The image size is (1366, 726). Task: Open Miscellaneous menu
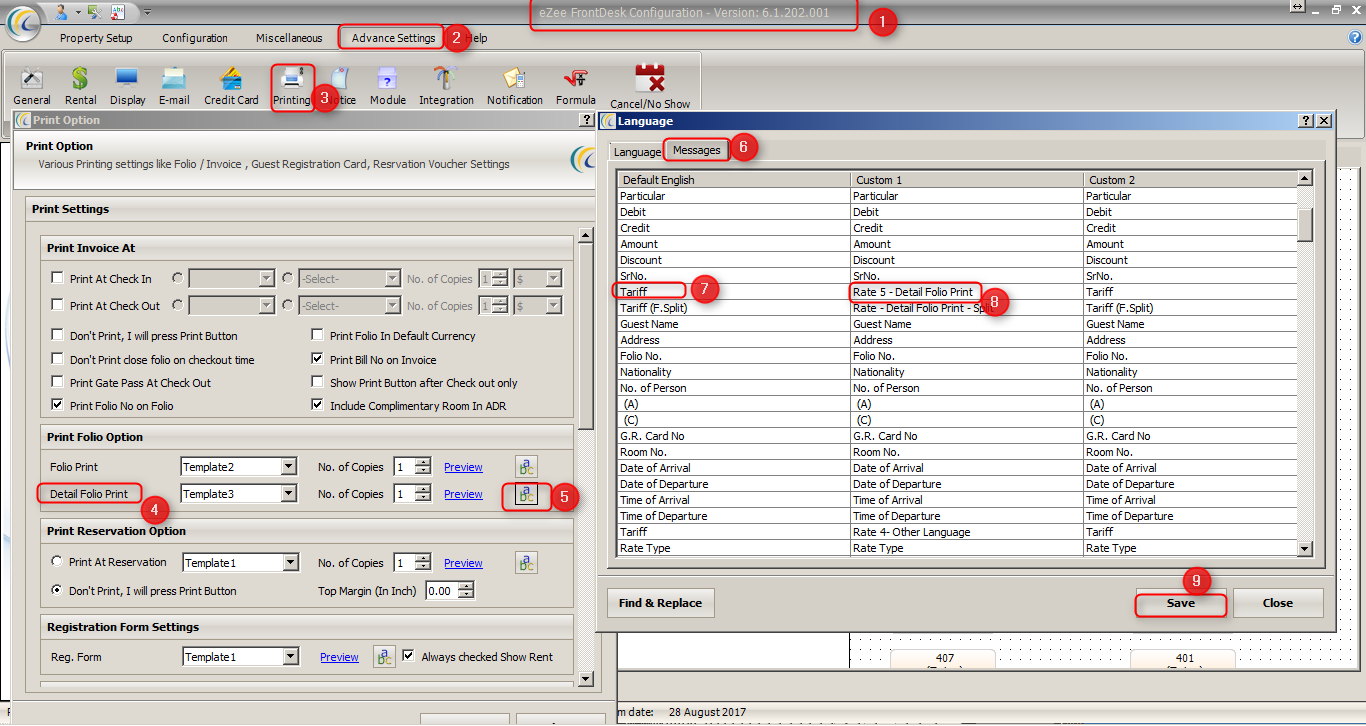(x=289, y=38)
